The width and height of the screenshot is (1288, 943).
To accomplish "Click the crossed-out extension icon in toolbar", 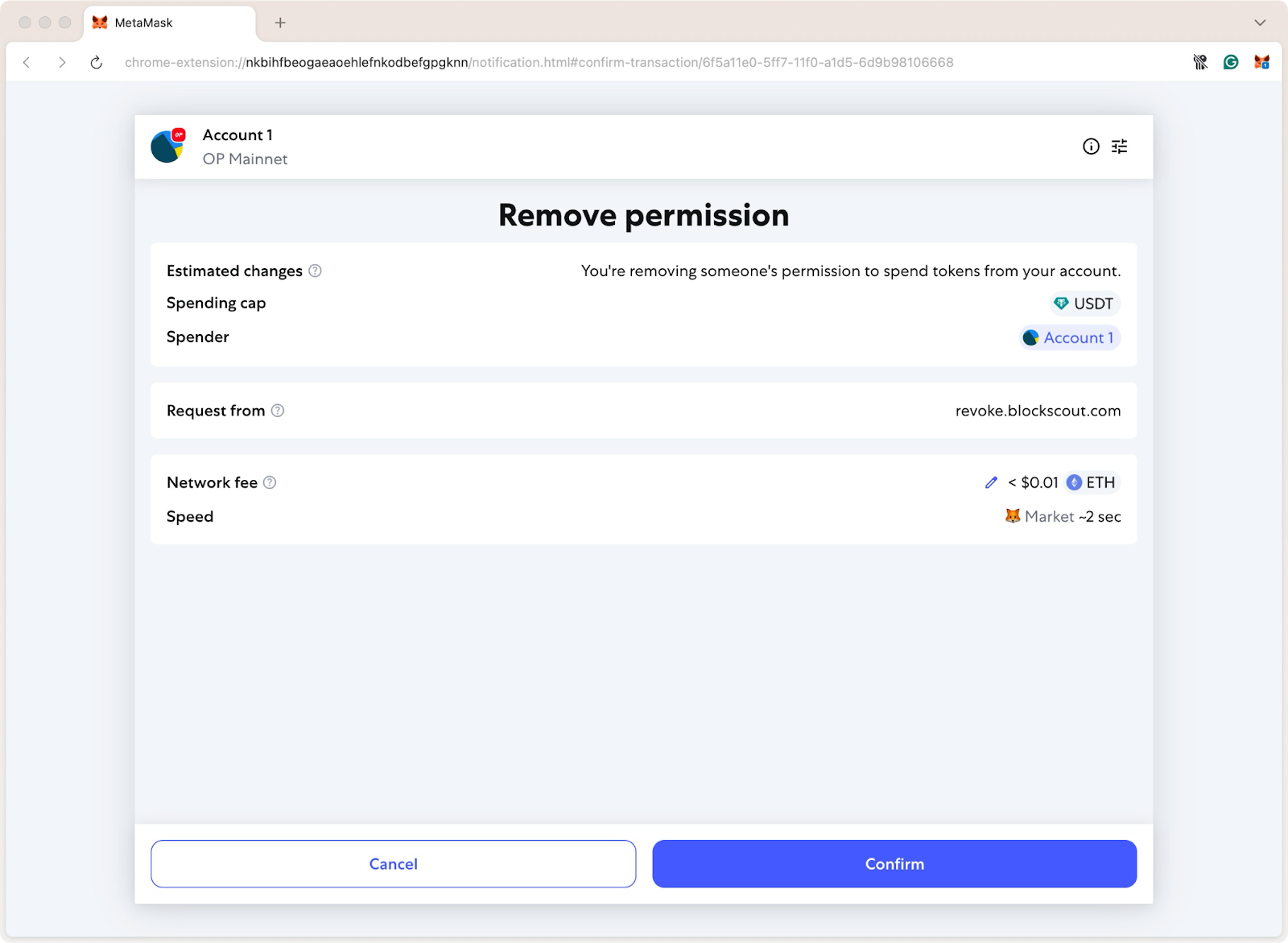I will (1200, 62).
